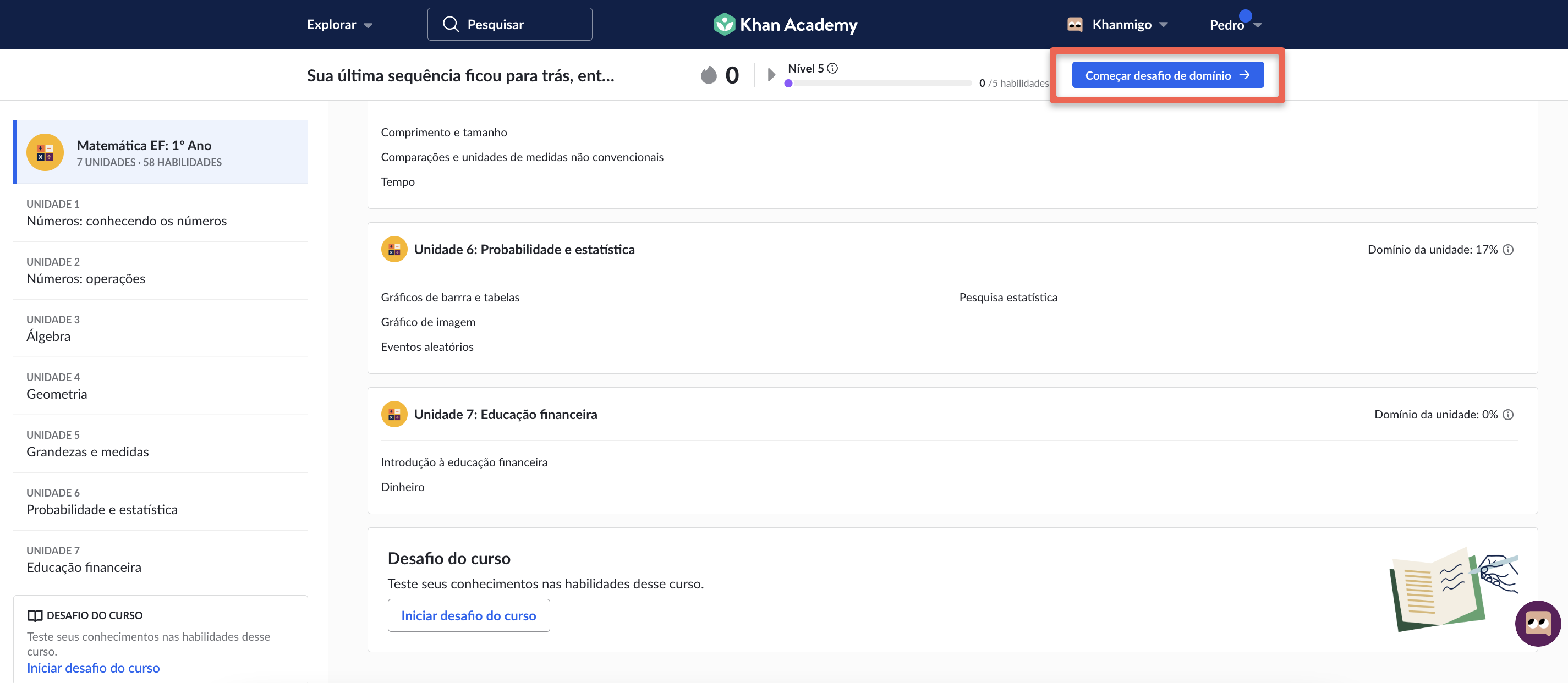This screenshot has width=1568, height=683.
Task: Click Domínio da unidade: 17% text
Action: [x=1432, y=249]
